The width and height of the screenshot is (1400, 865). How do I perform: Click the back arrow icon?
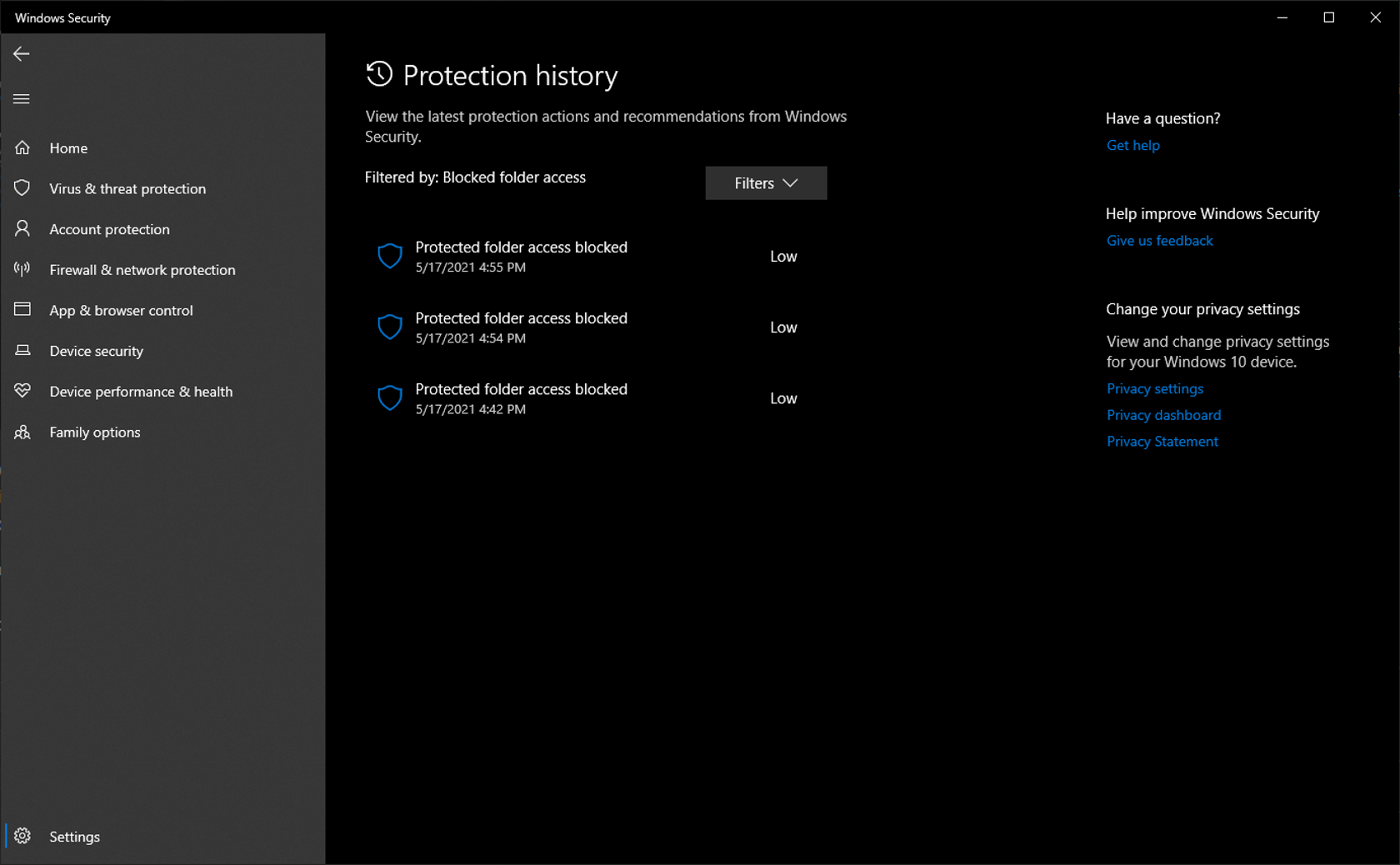[22, 54]
